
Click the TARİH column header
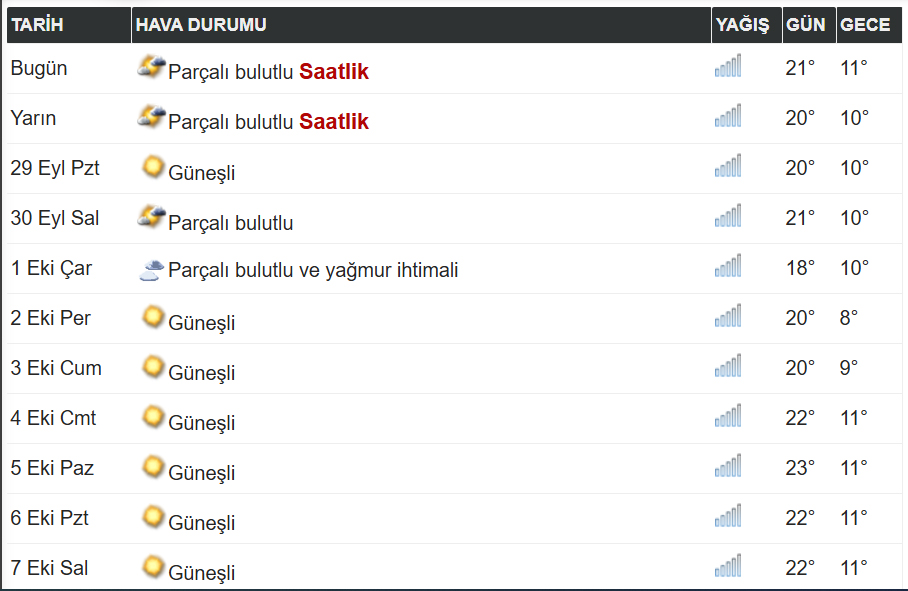click(37, 25)
